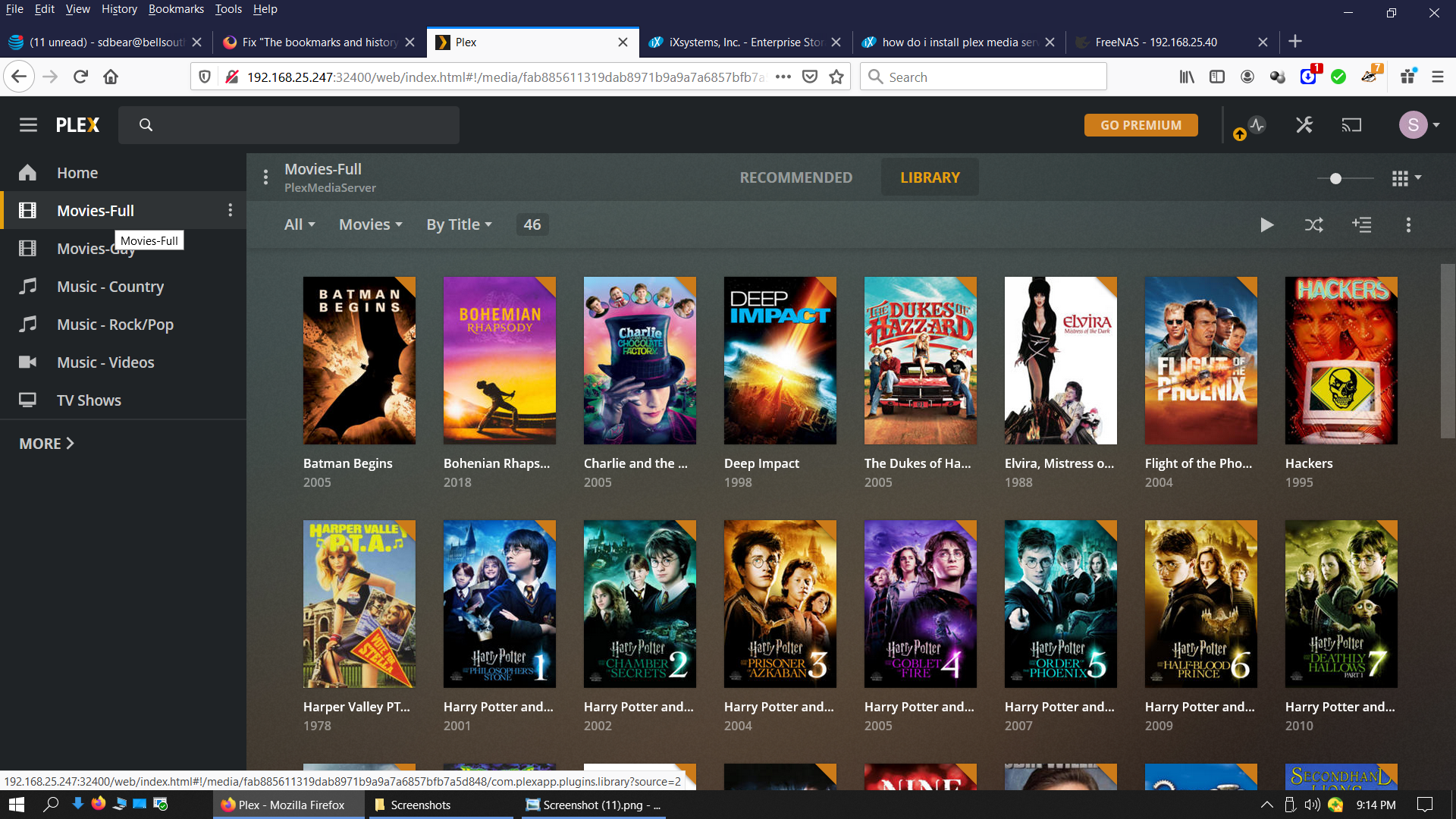Viewport: 1456px width, 819px height.
Task: Show site tracking protection shield
Action: point(205,77)
